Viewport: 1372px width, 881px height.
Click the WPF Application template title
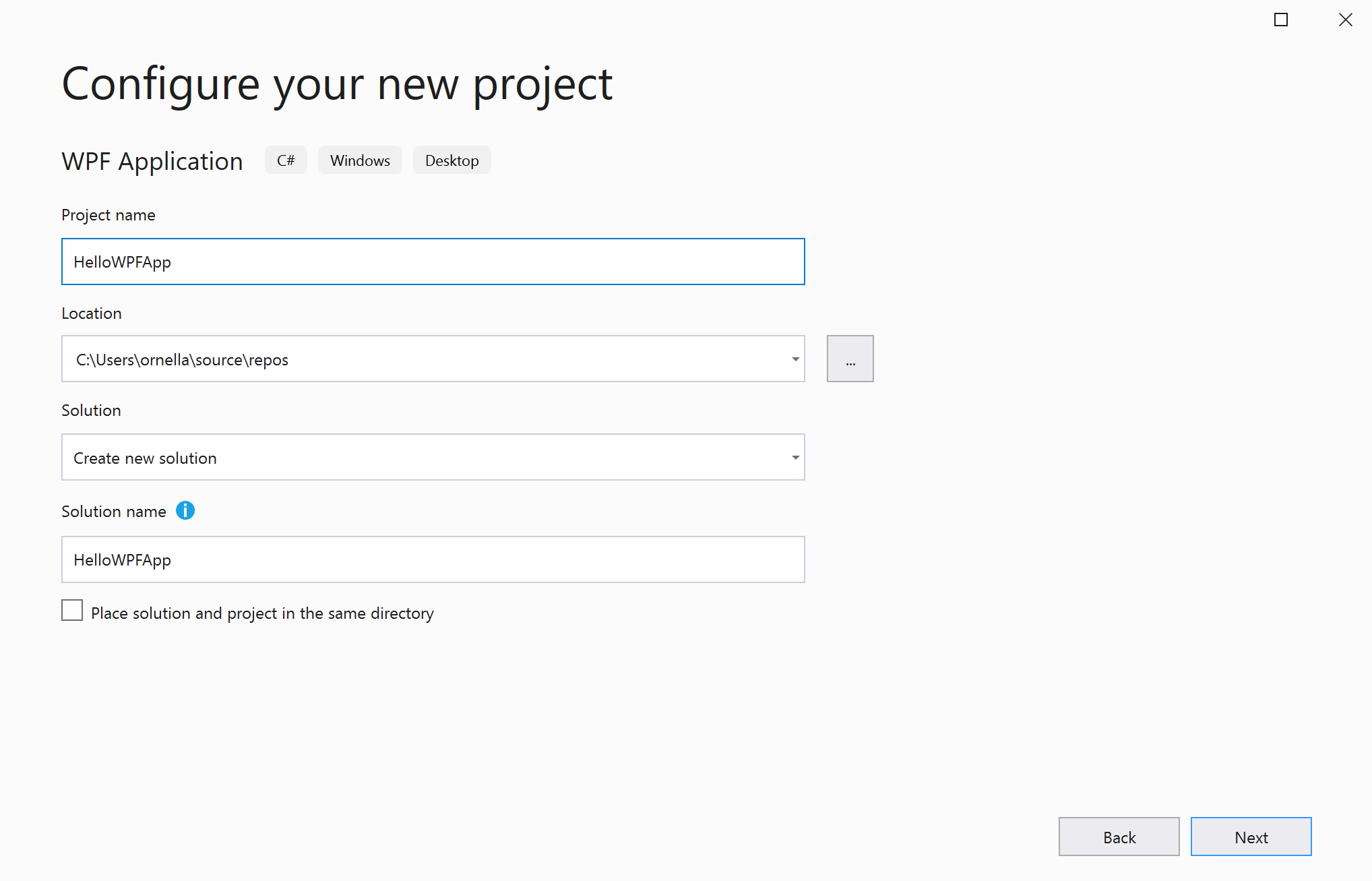[x=152, y=162]
